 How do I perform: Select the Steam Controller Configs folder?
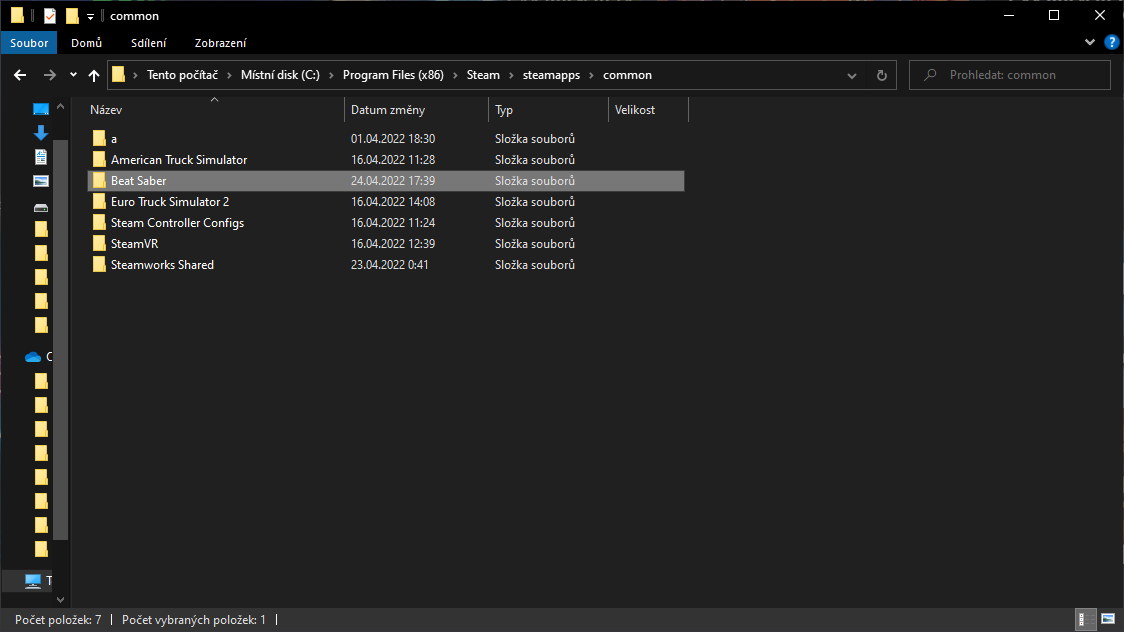pos(386,223)
